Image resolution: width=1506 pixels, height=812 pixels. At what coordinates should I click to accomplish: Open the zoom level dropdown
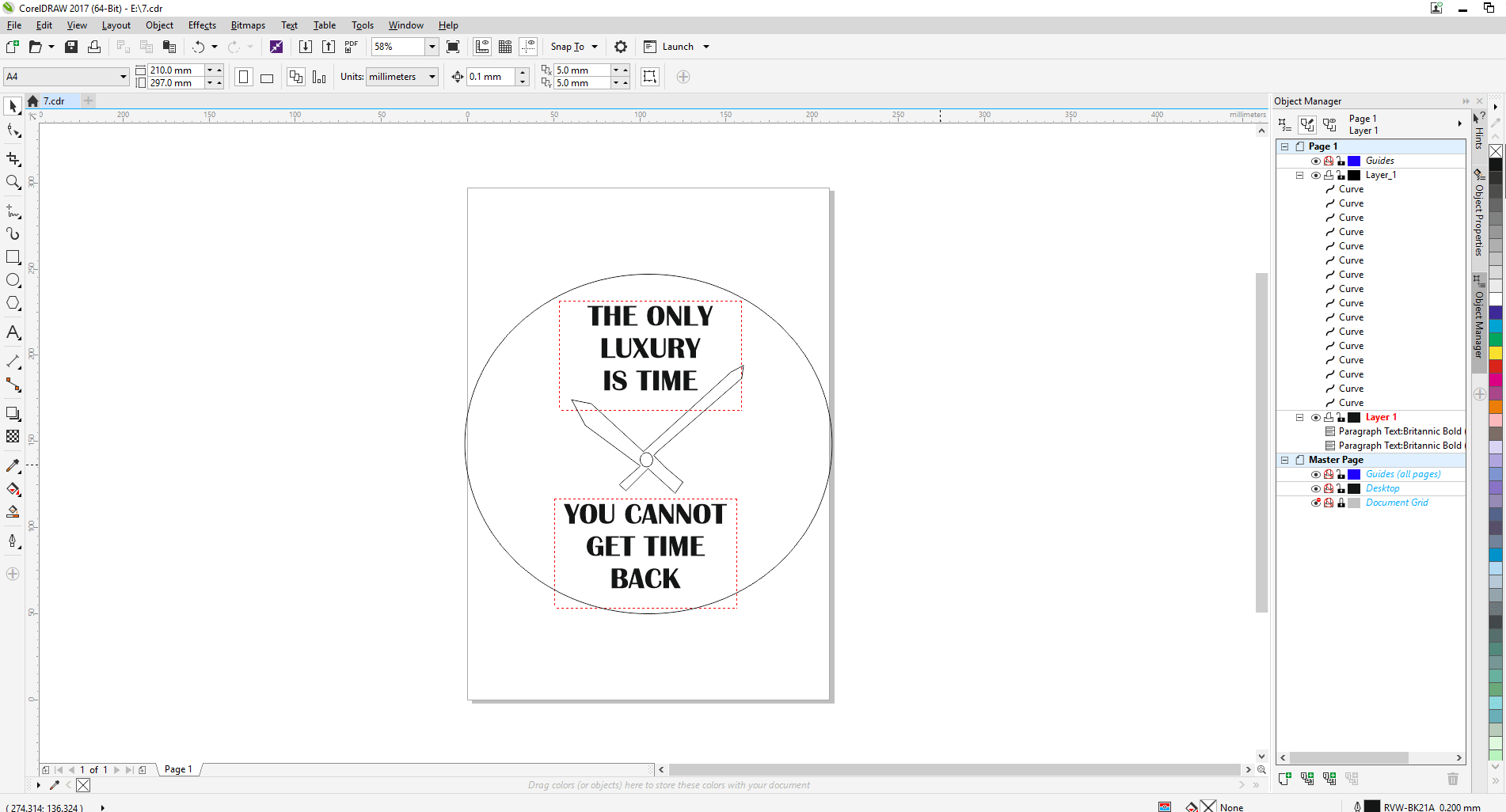click(x=432, y=47)
